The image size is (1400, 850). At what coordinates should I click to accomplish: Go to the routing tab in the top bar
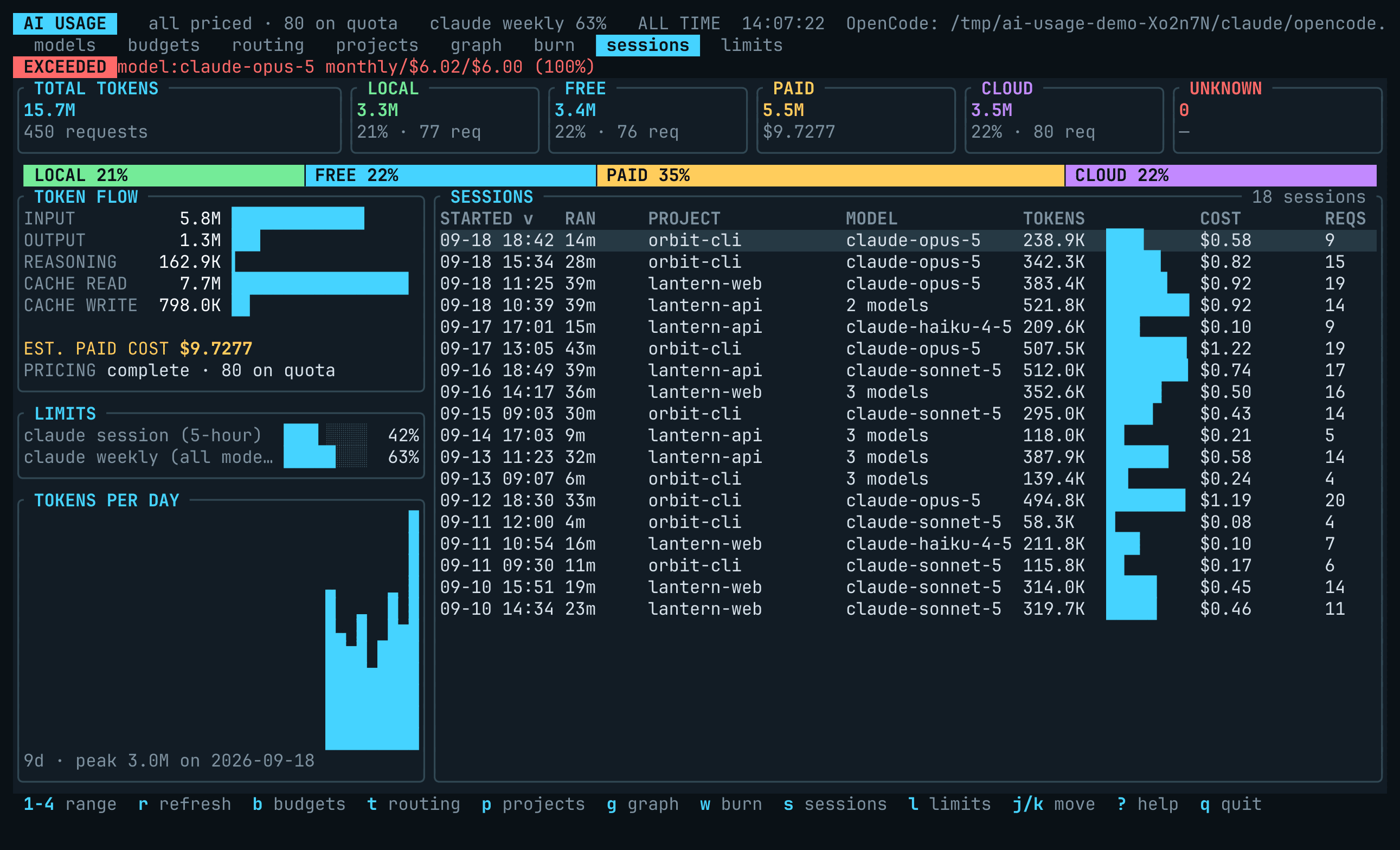(x=268, y=46)
